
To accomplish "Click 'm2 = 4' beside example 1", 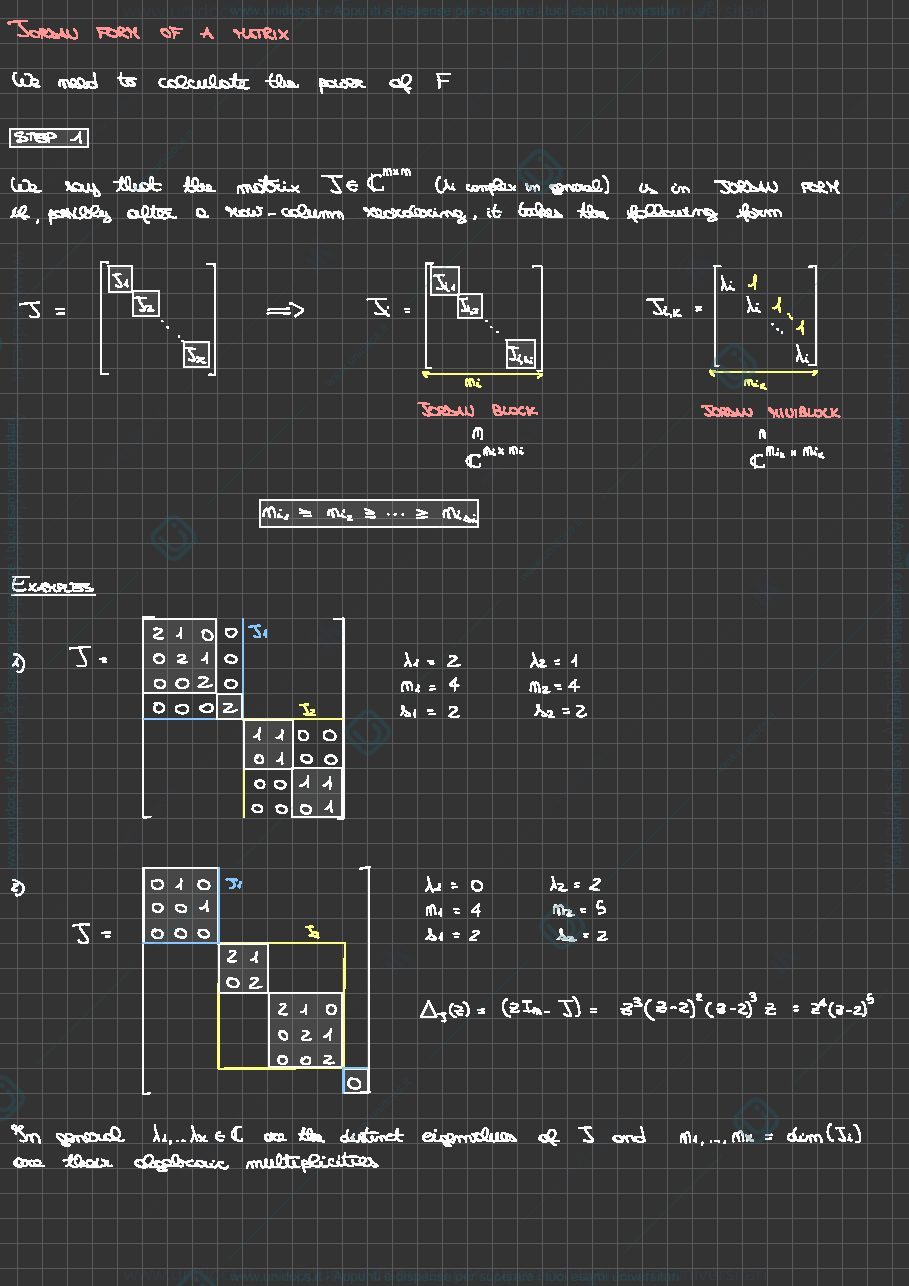I will point(555,686).
